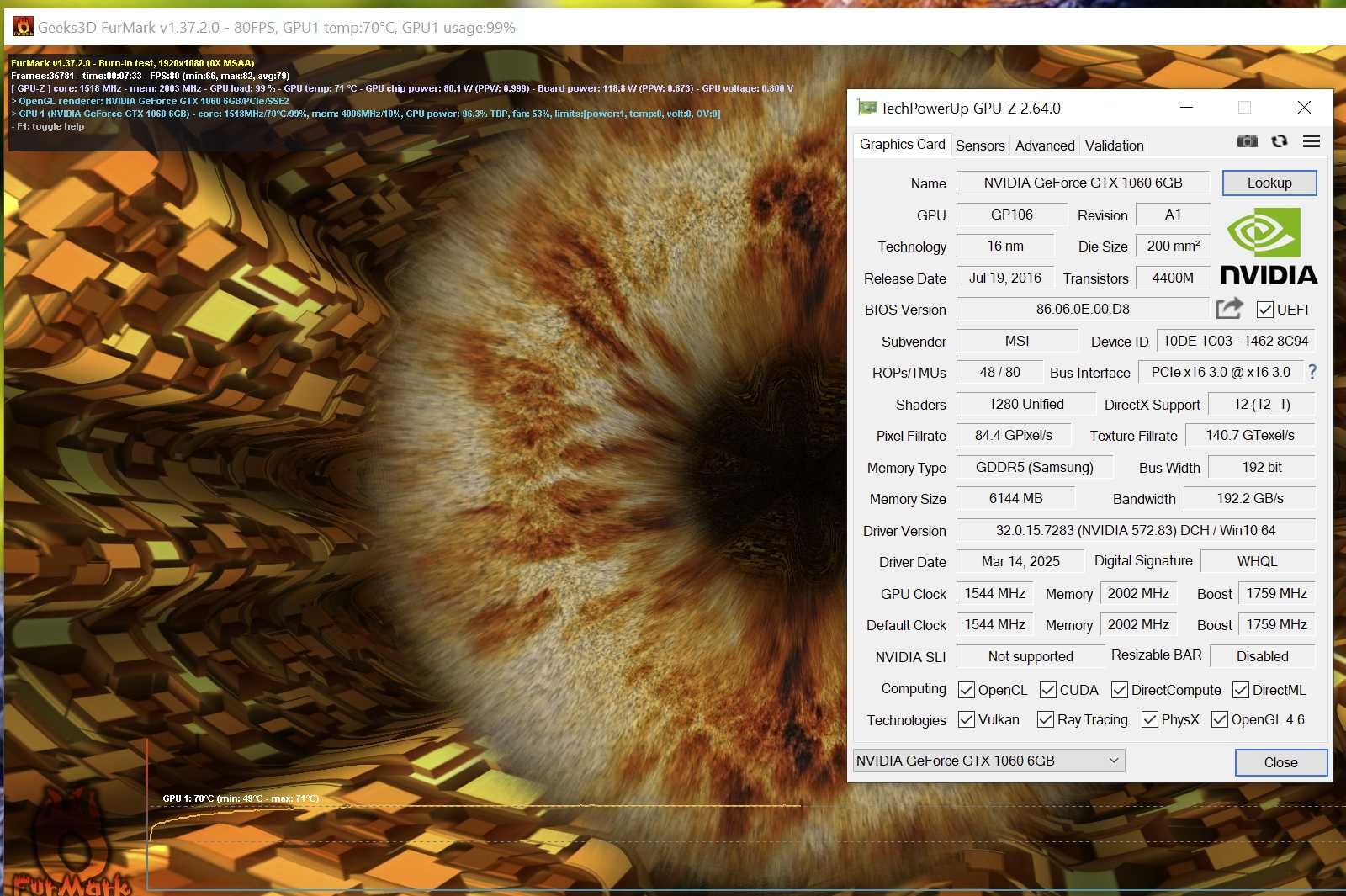Open the Advanced tab
Screen dimensions: 1346x896
pyautogui.click(x=1045, y=146)
